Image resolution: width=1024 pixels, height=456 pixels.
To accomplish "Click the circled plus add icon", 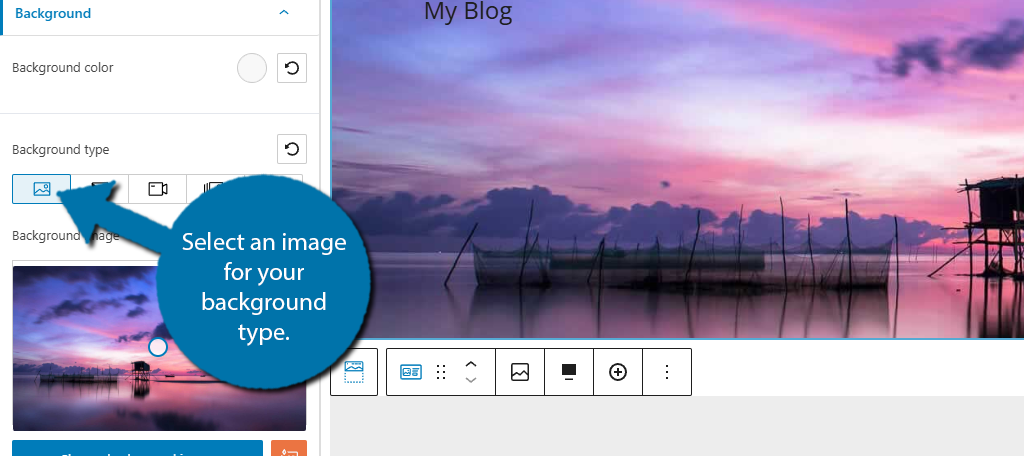I will pyautogui.click(x=618, y=372).
